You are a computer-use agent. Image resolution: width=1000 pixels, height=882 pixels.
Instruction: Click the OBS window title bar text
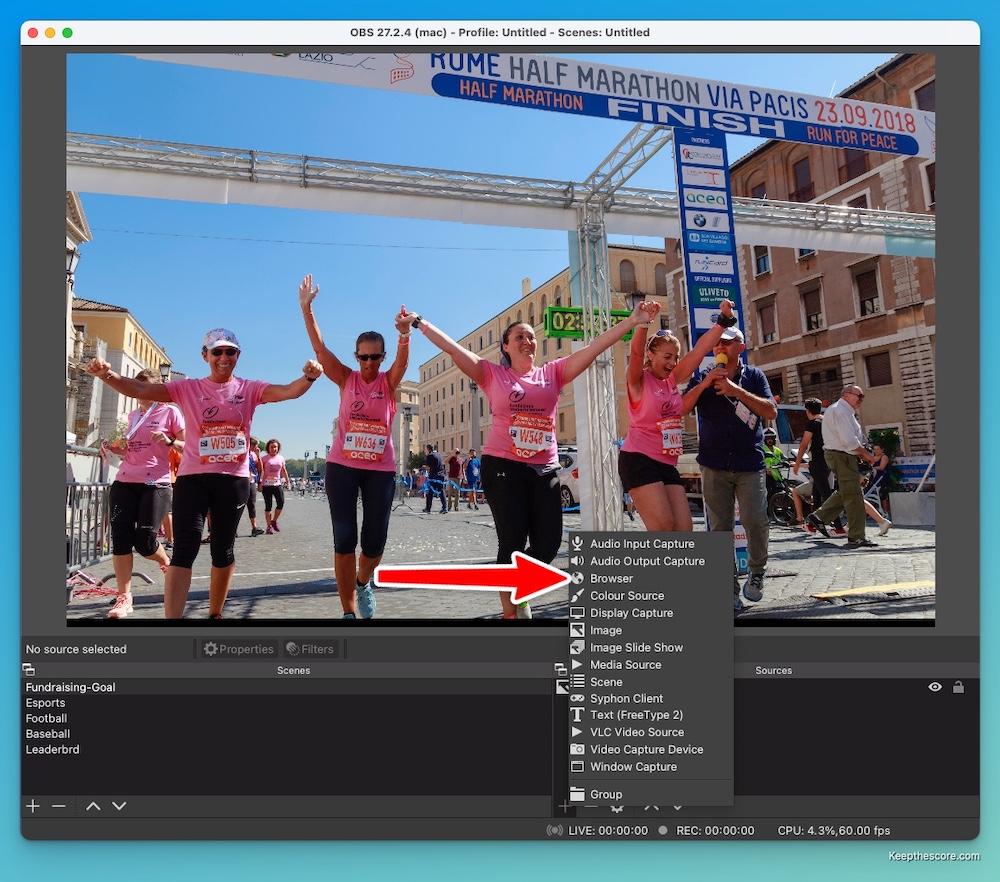[500, 33]
